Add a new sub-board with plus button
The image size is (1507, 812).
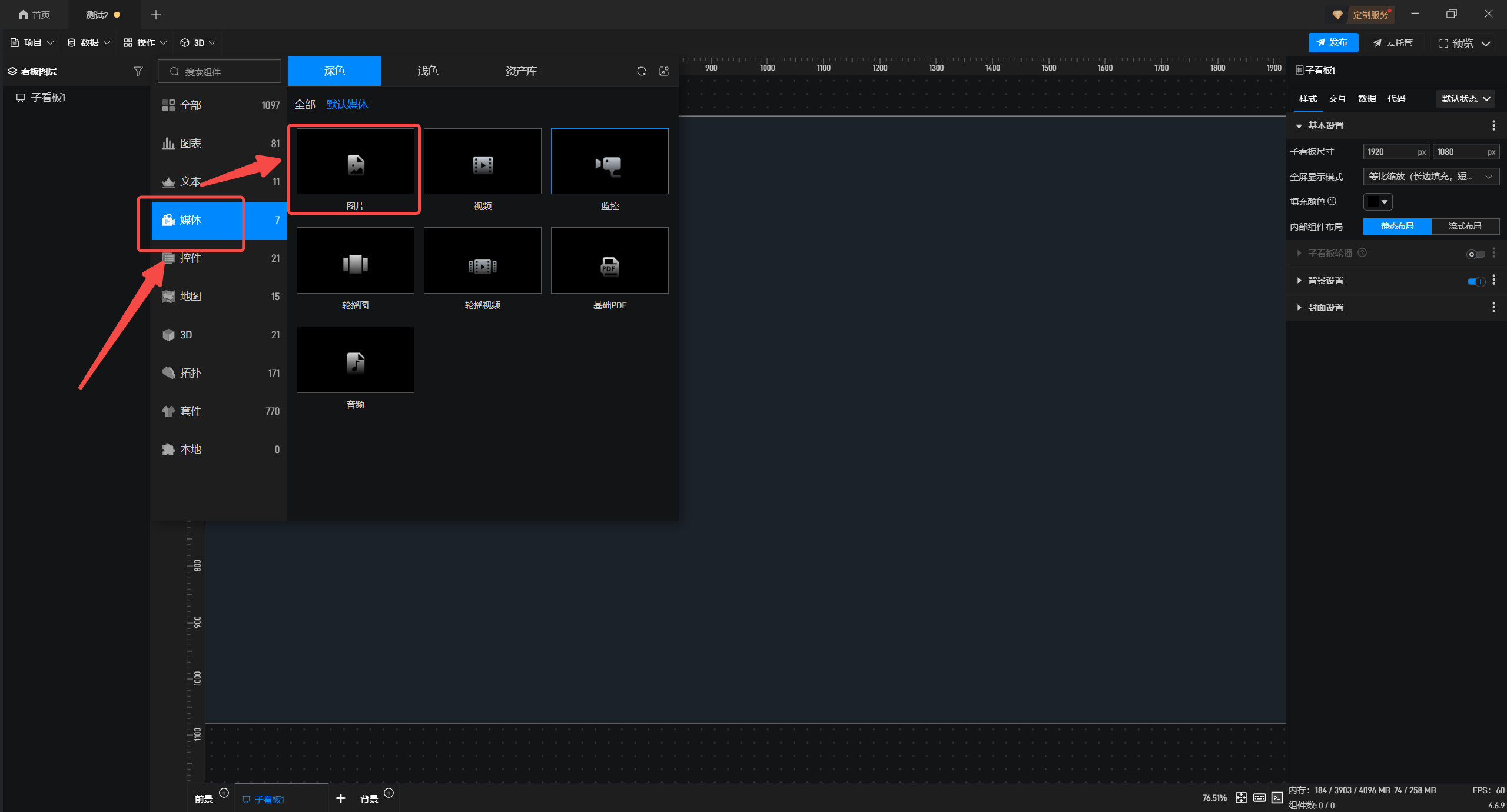pyautogui.click(x=340, y=798)
